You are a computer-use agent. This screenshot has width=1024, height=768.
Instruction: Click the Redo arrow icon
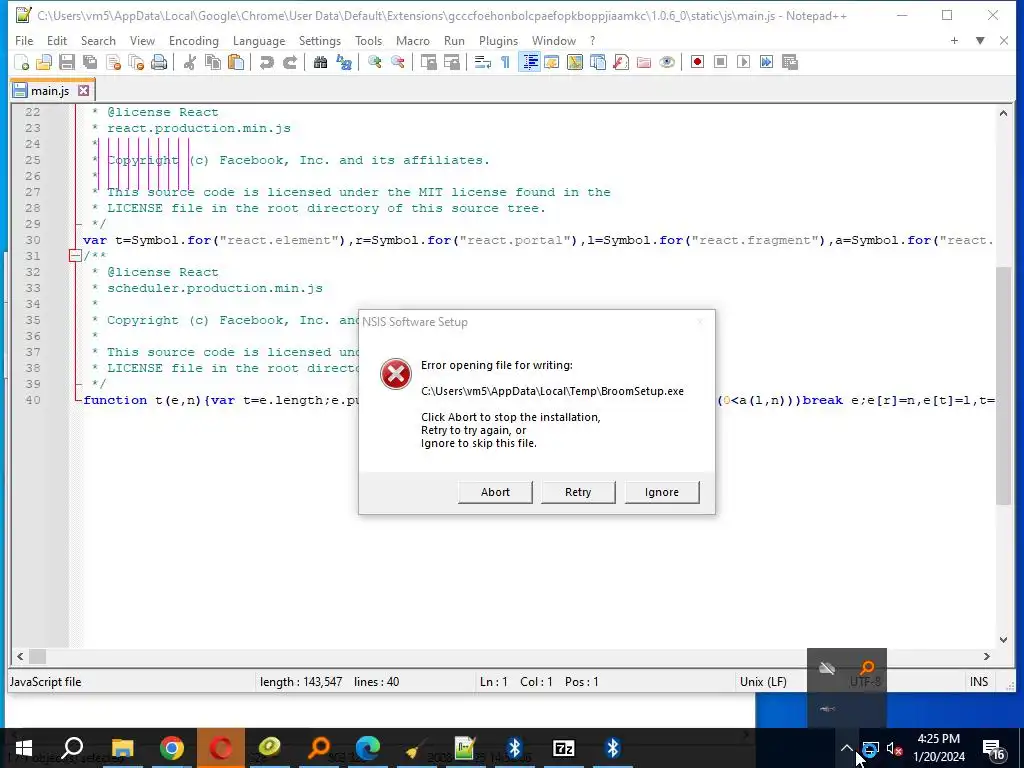pos(289,62)
